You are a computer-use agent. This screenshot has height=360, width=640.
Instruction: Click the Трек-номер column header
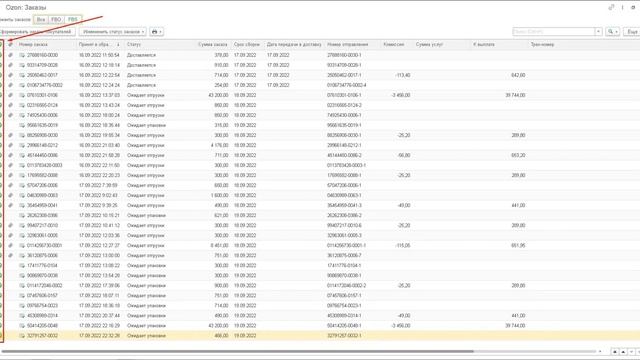[x=542, y=44]
